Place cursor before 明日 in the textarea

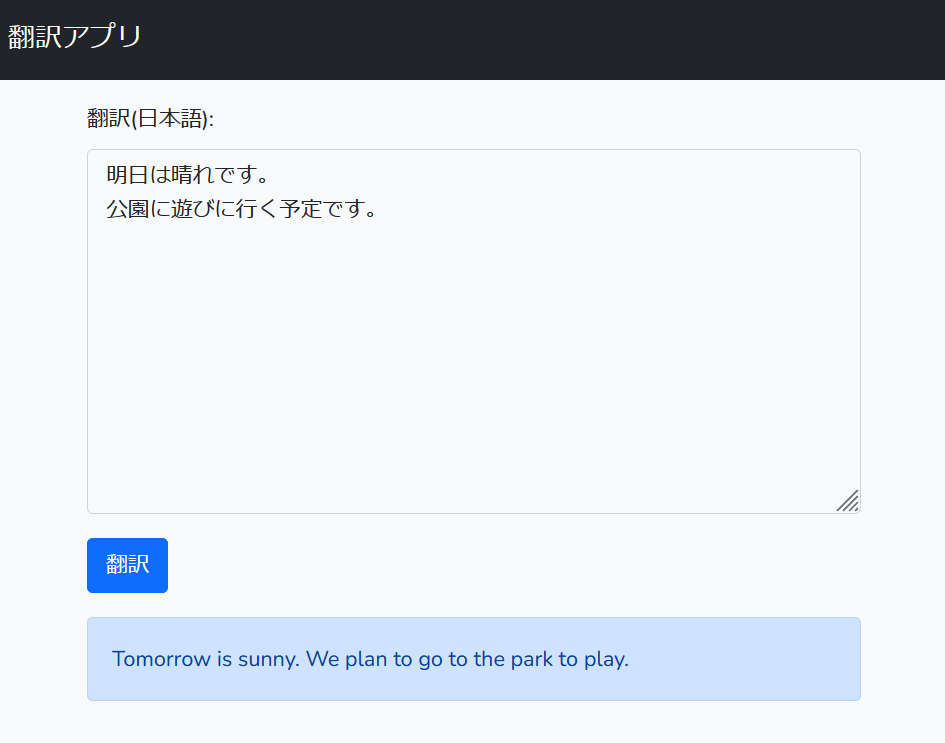tap(106, 175)
